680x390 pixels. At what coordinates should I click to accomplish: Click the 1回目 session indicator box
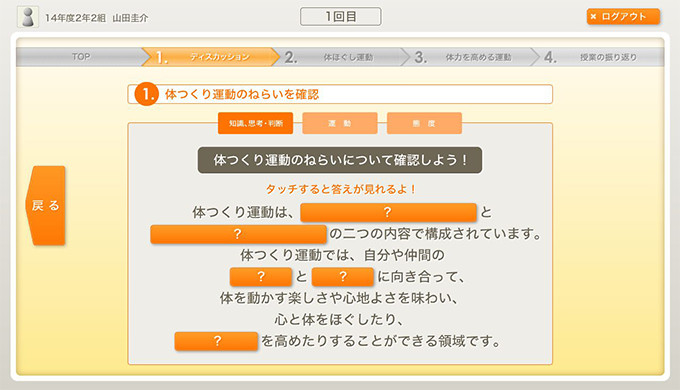click(x=341, y=16)
